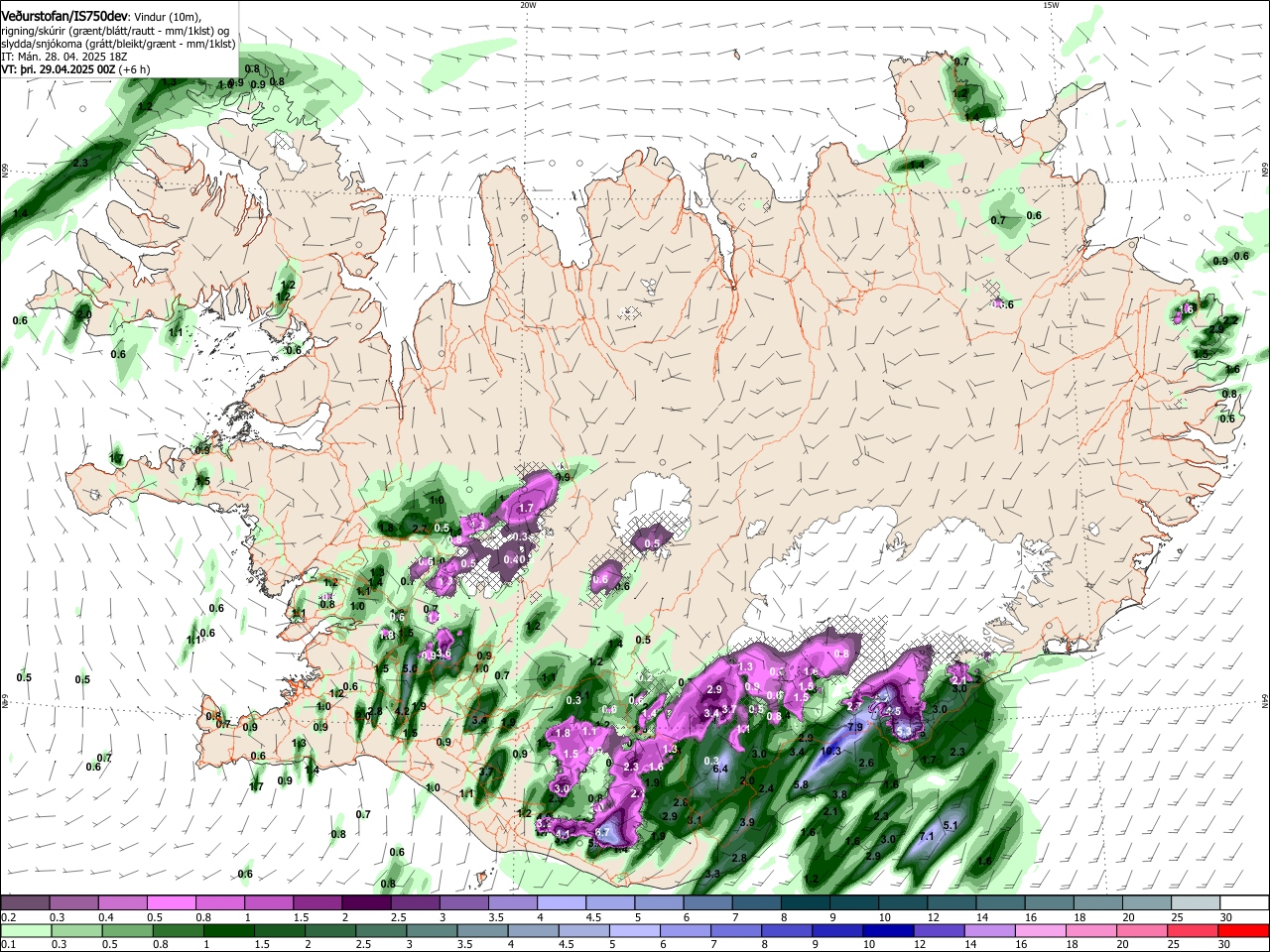This screenshot has height=952, width=1270.
Task: Select the rain legend swatch labeled 0.5
Action: (x=127, y=930)
